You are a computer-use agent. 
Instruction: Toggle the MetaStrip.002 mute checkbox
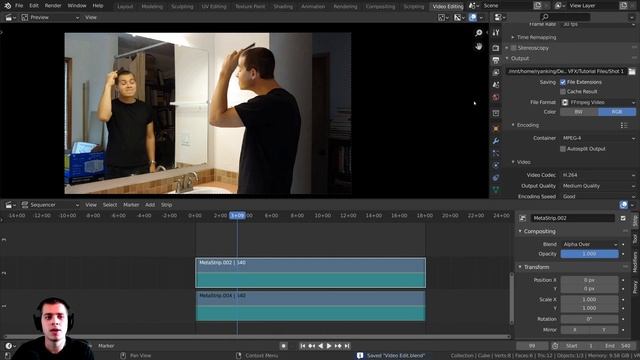(x=623, y=218)
